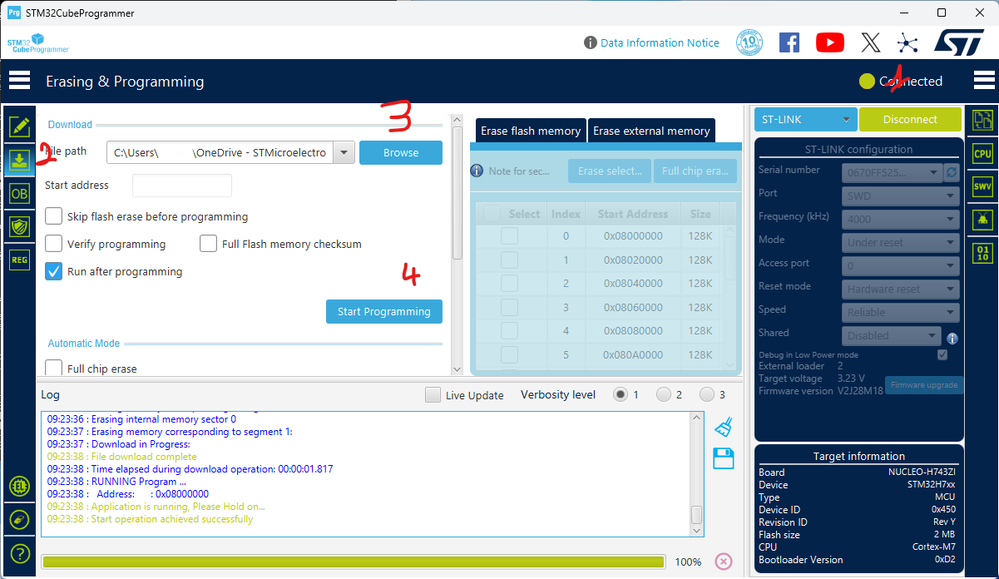Screen dimensions: 999x579
Task: Click Erase selected sectors button
Action: click(610, 171)
